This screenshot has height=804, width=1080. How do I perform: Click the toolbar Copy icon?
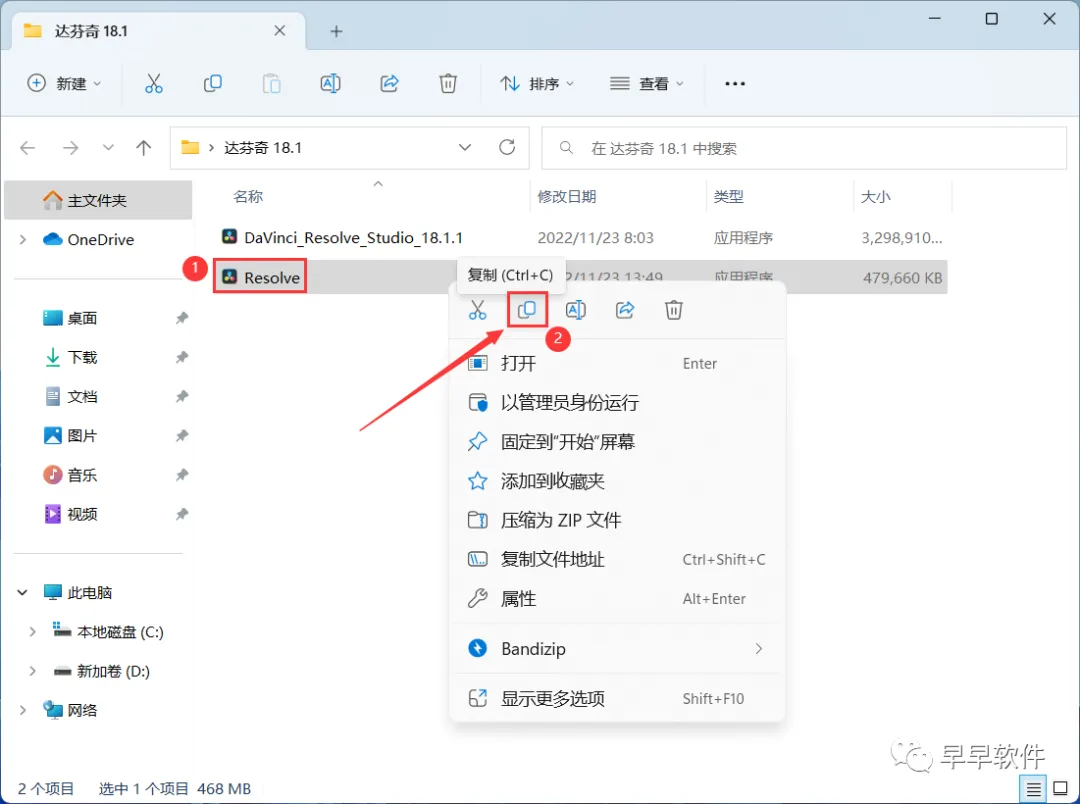[x=213, y=83]
